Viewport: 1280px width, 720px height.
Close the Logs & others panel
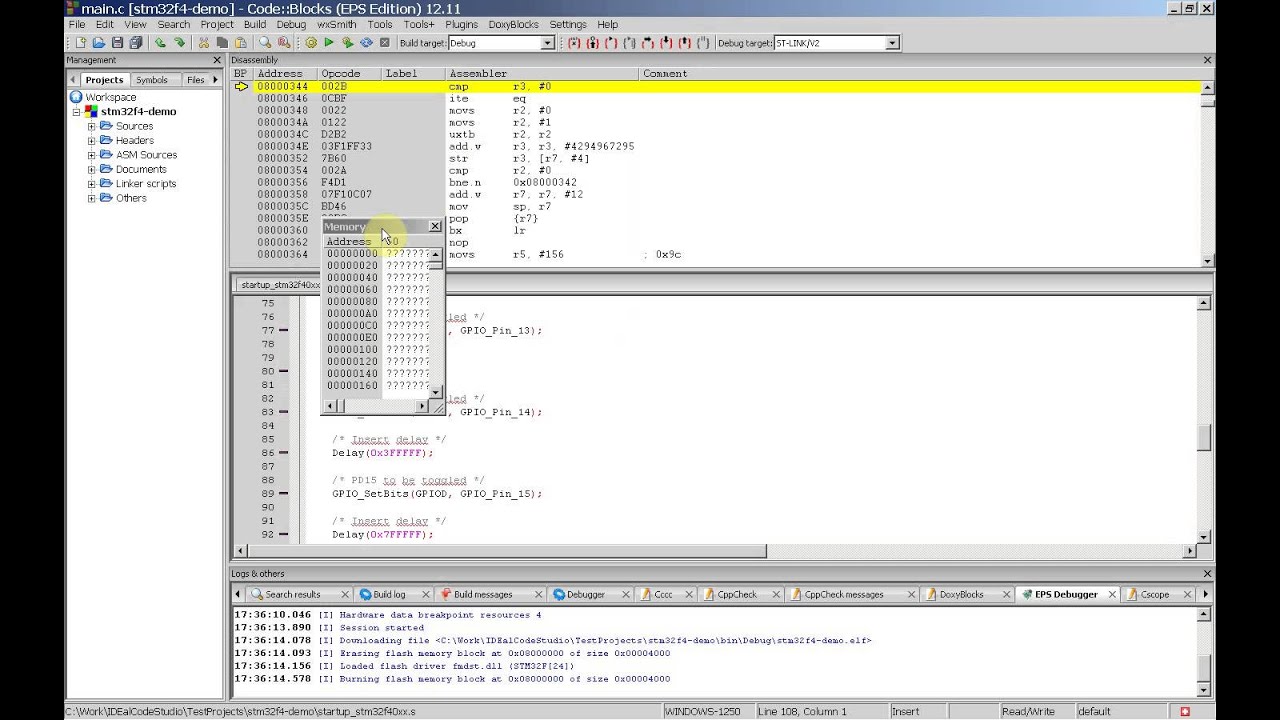pyautogui.click(x=1207, y=574)
